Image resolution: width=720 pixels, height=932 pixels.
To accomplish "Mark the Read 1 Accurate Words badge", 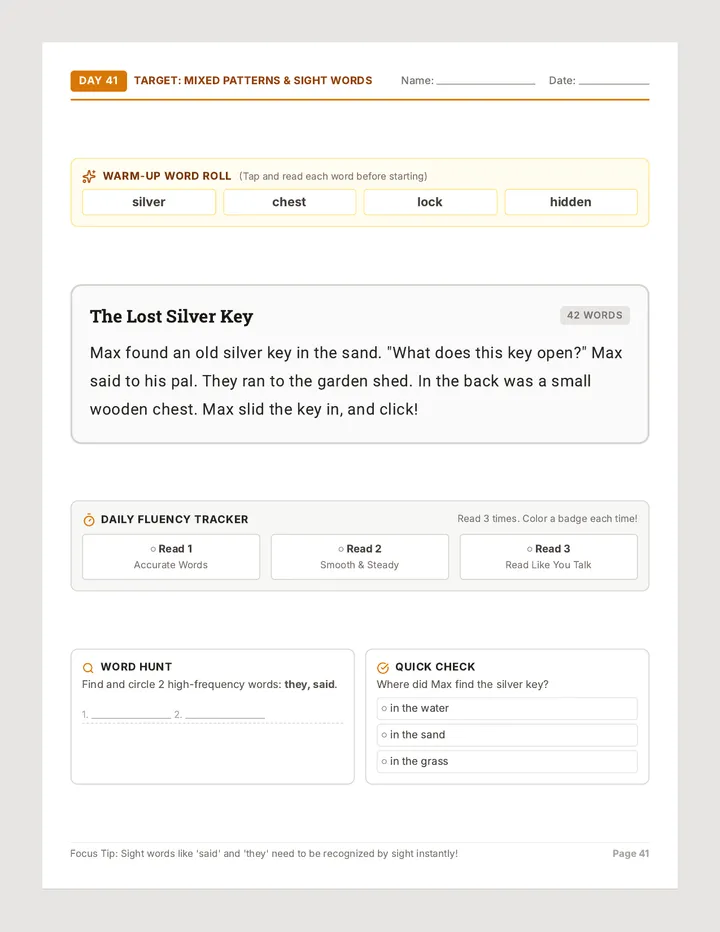I will click(x=171, y=557).
